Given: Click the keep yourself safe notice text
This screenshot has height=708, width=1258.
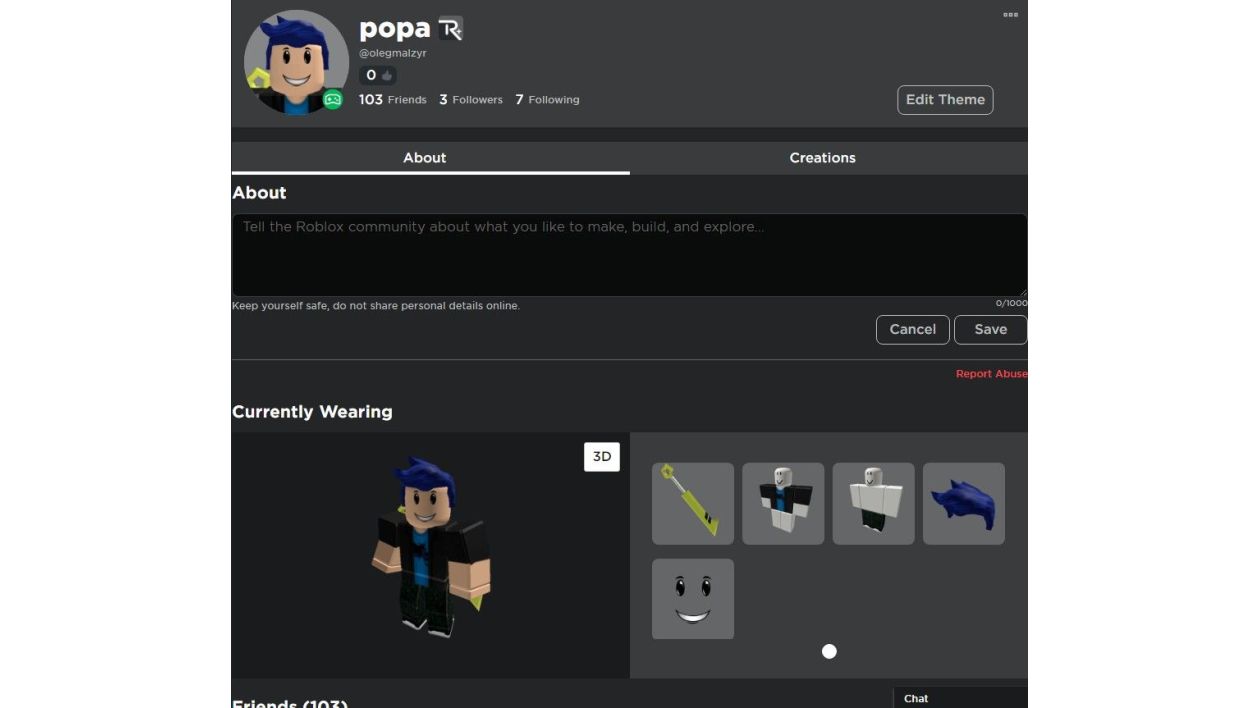Looking at the screenshot, I should pyautogui.click(x=376, y=306).
